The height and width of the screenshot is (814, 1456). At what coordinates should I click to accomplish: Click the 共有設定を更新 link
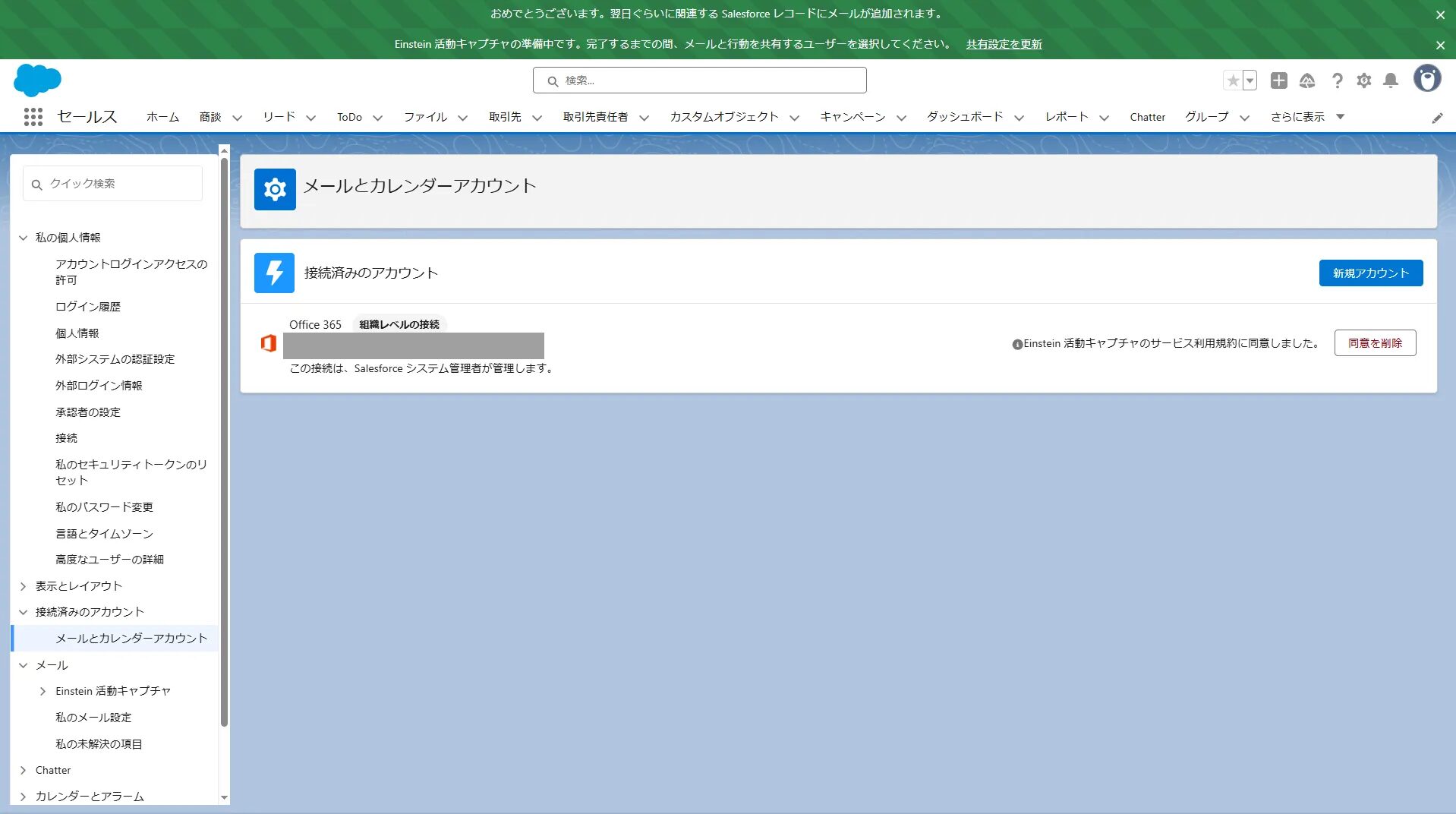pyautogui.click(x=1004, y=44)
